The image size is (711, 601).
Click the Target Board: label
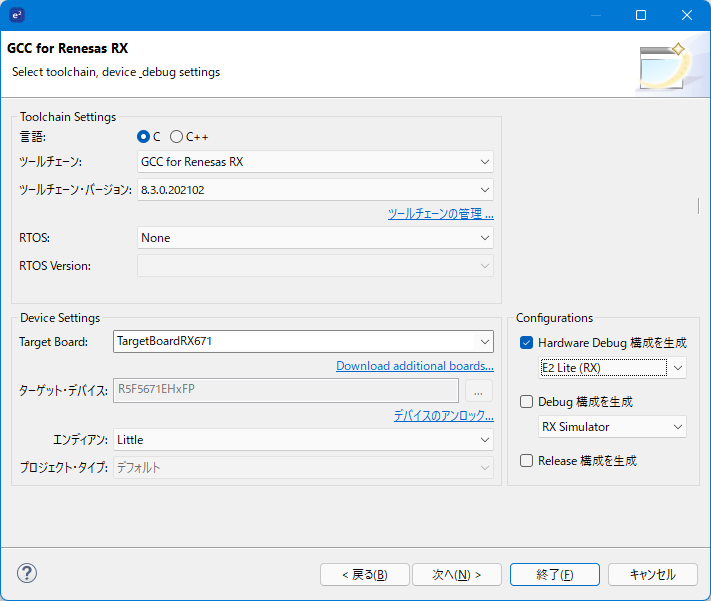(54, 342)
